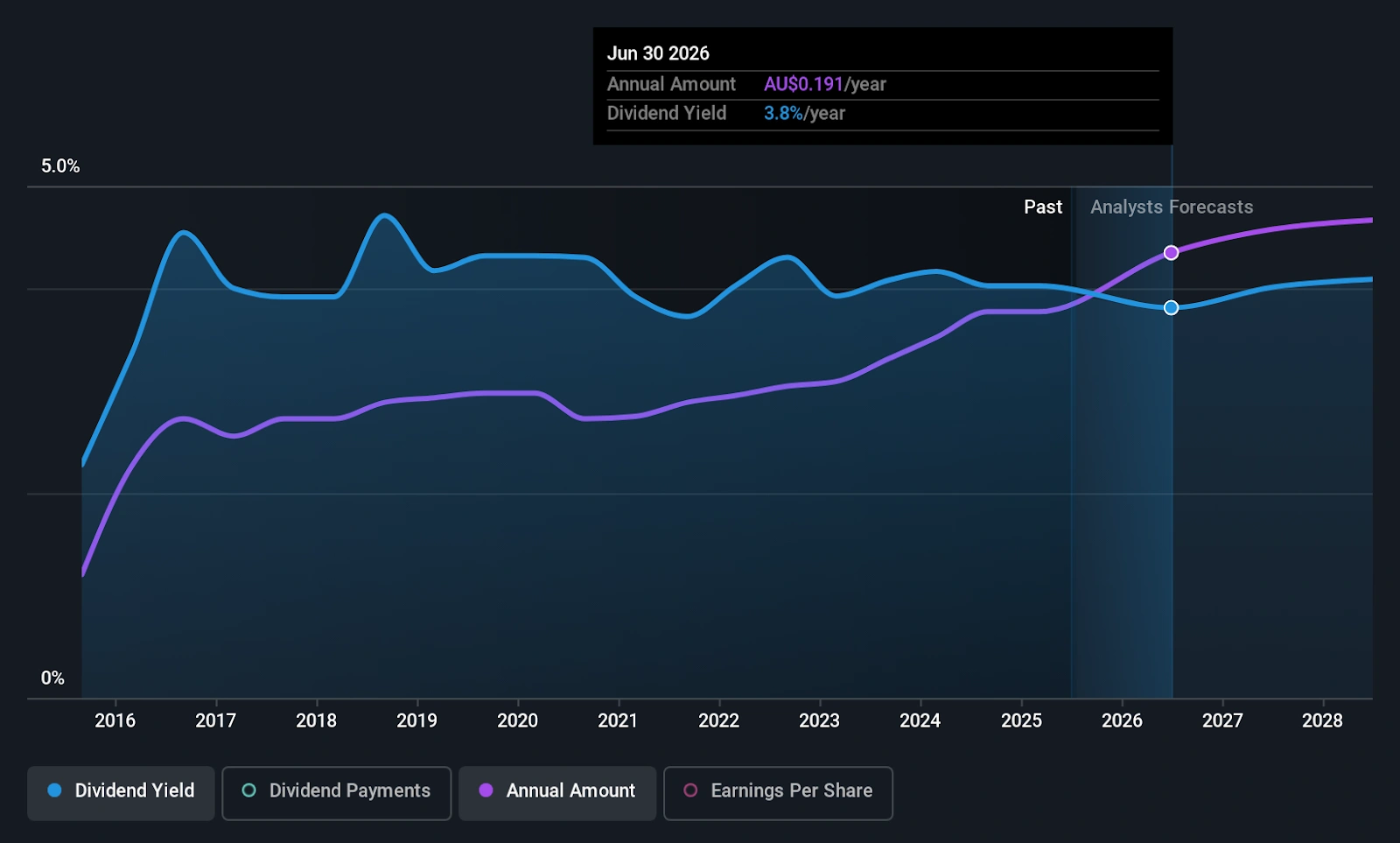Toggle the Dividend Yield legend series
Image resolution: width=1400 pixels, height=843 pixels.
point(121,792)
